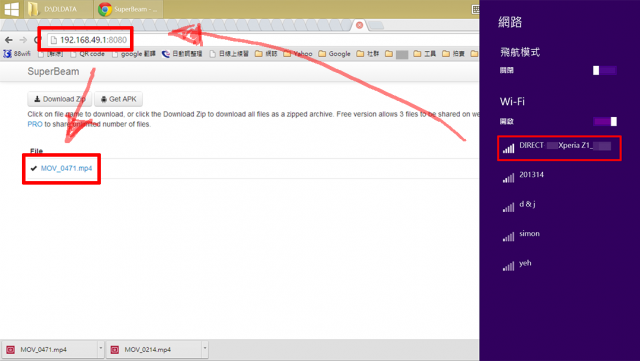The width and height of the screenshot is (640, 361).
Task: Toggle the Airplane mode (飛航模式) switch
Action: click(x=604, y=70)
